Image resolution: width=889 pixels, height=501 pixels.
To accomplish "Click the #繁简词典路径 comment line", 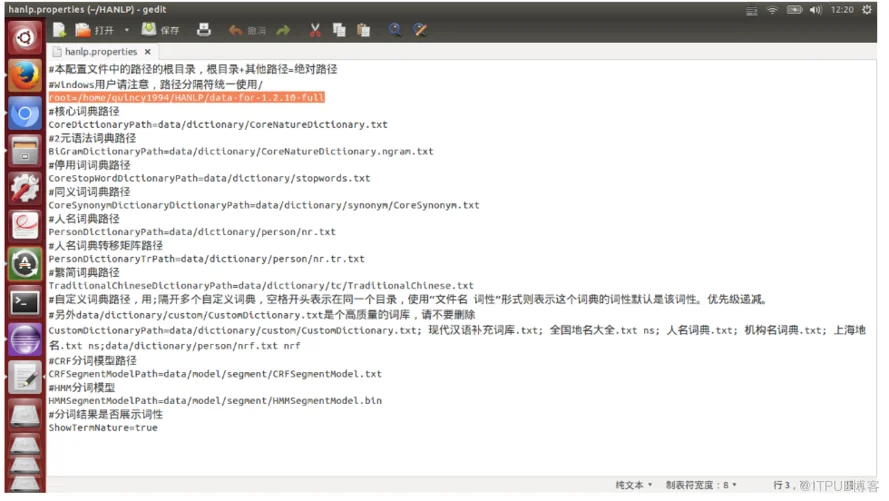I will pyautogui.click(x=84, y=272).
